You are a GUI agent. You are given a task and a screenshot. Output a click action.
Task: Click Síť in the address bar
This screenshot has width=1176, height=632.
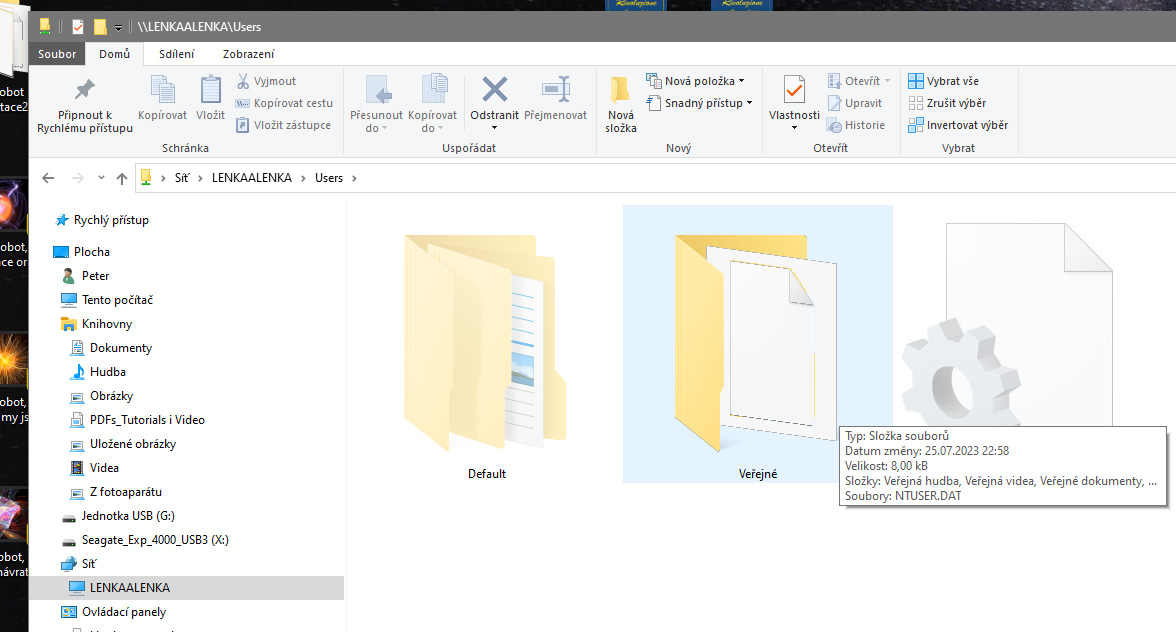tap(182, 178)
